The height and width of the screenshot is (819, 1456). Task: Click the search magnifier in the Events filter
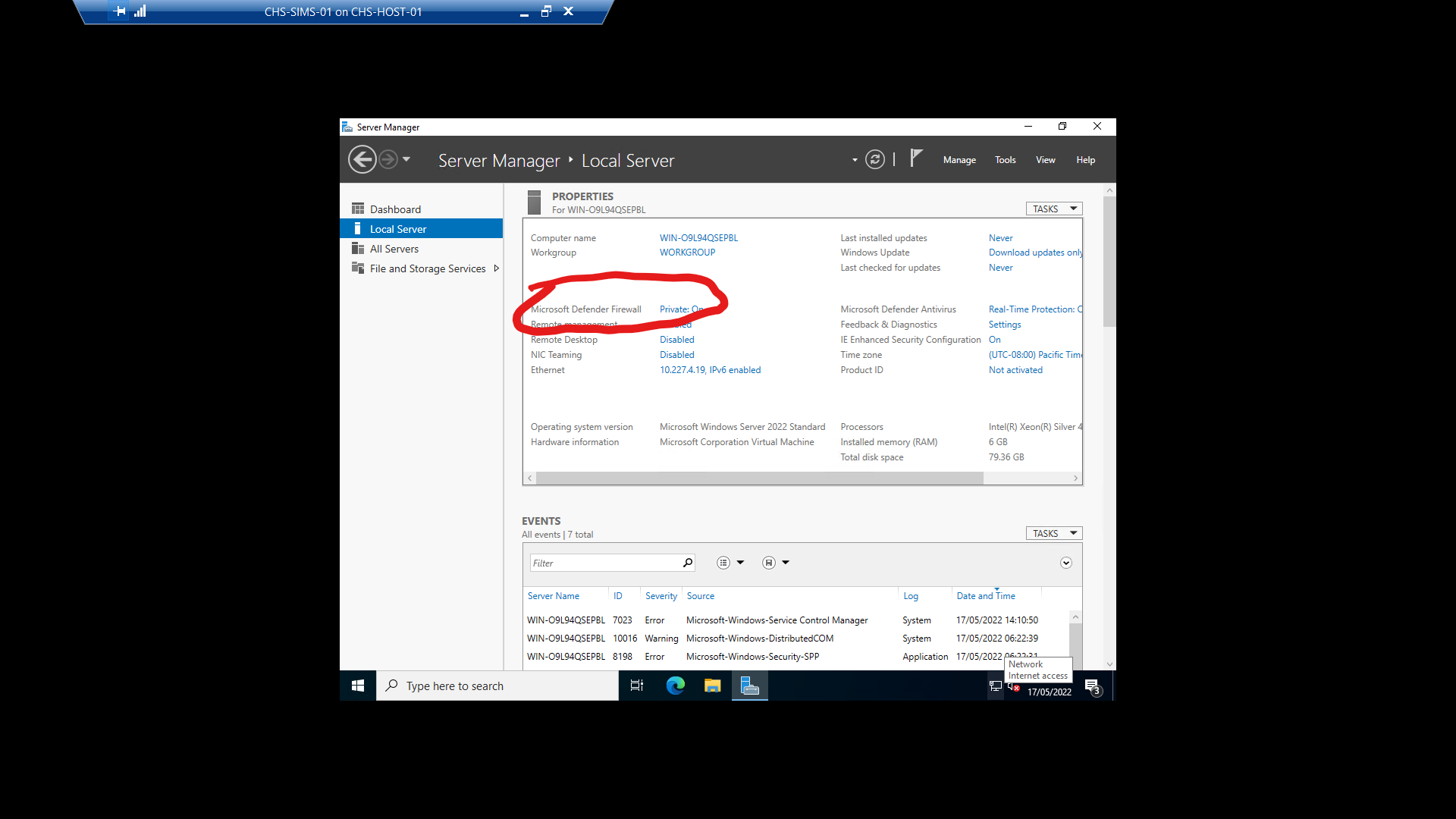[688, 563]
